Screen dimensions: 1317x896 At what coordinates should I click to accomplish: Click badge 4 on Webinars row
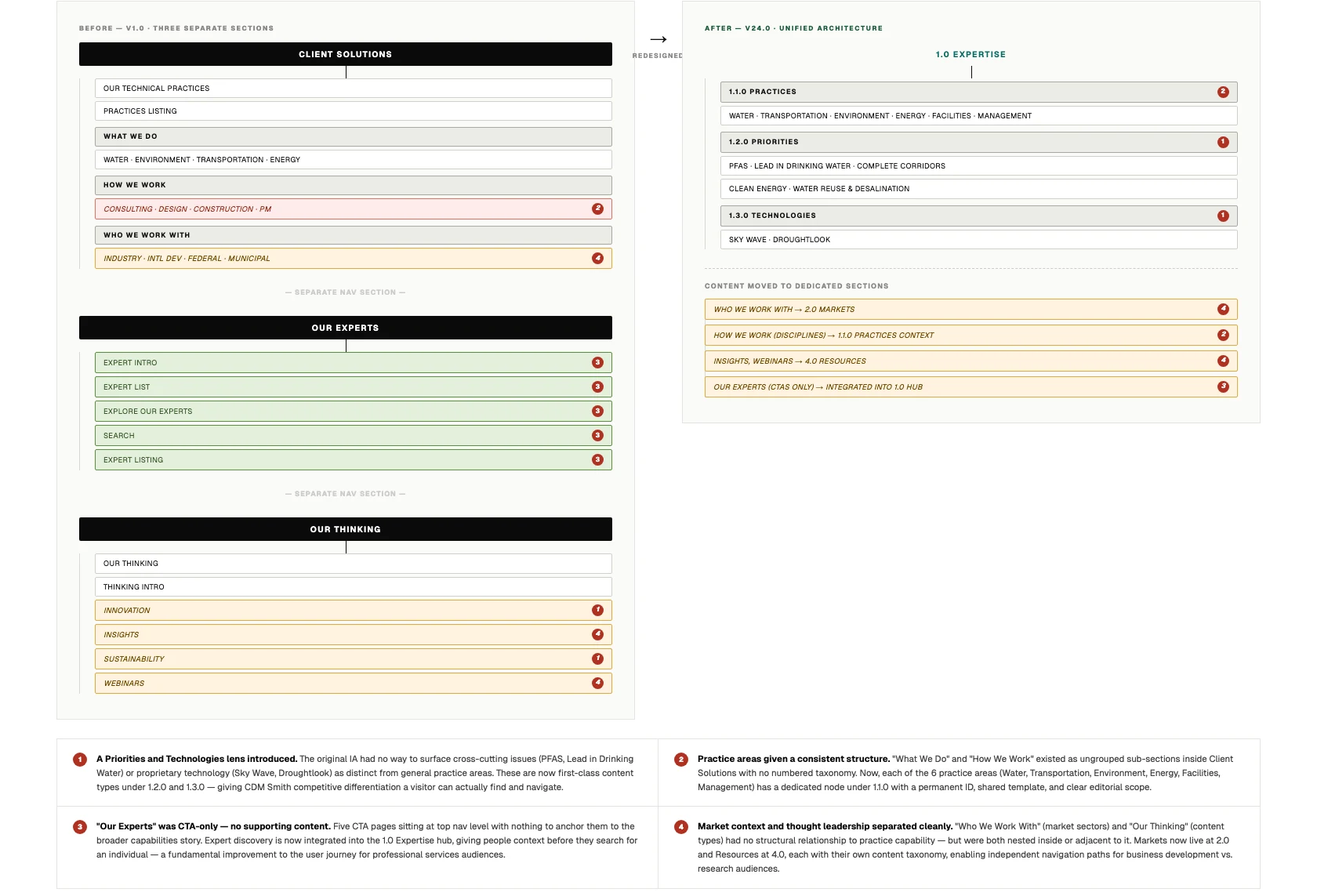597,683
